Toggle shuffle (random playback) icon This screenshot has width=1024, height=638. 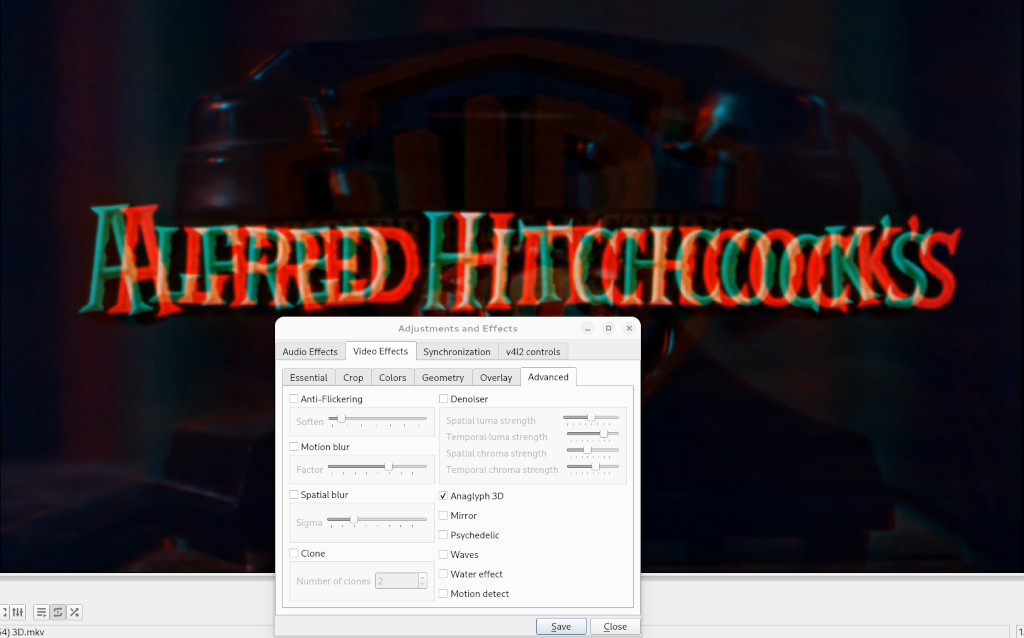[74, 612]
